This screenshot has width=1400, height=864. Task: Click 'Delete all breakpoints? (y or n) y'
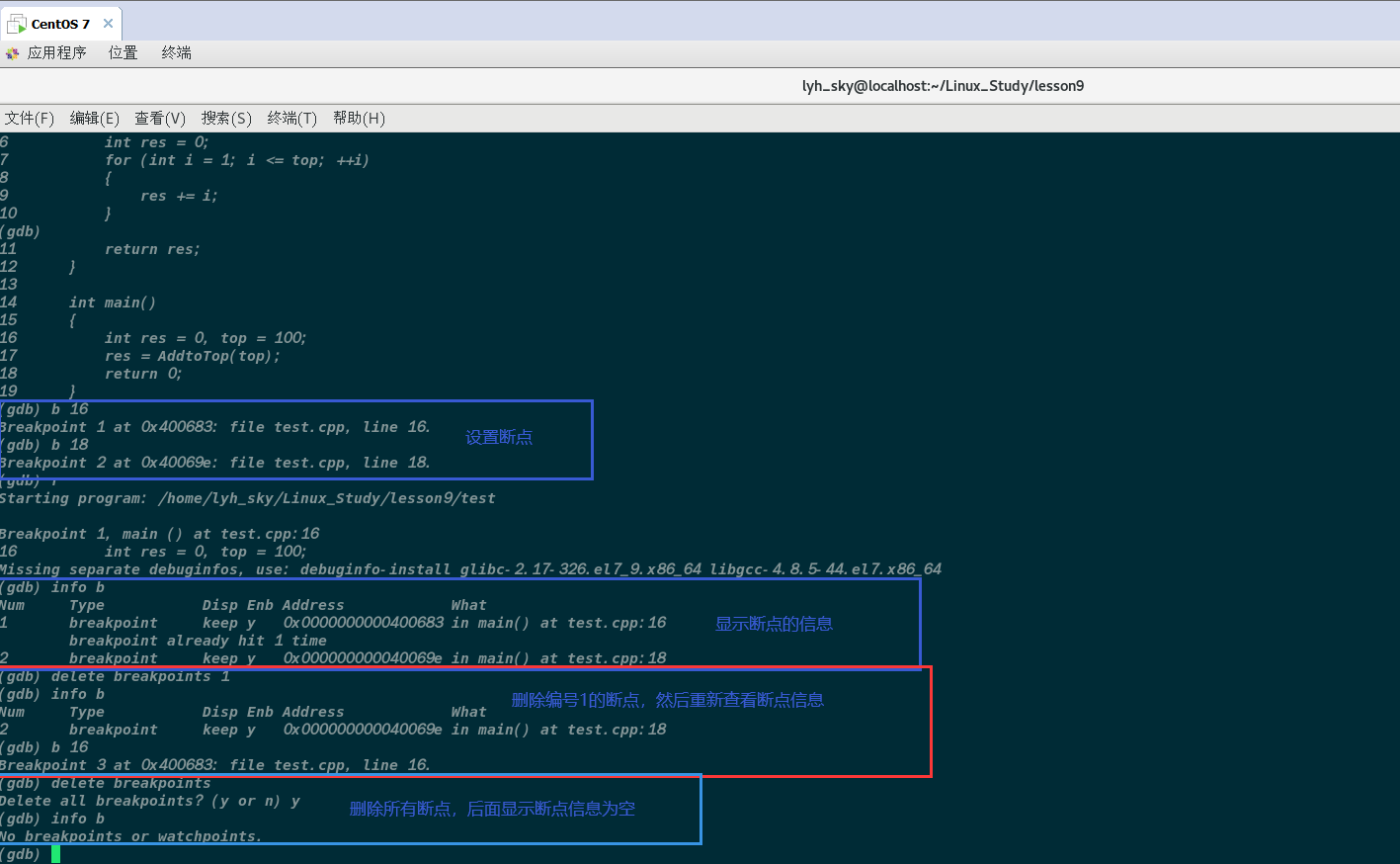click(x=150, y=801)
